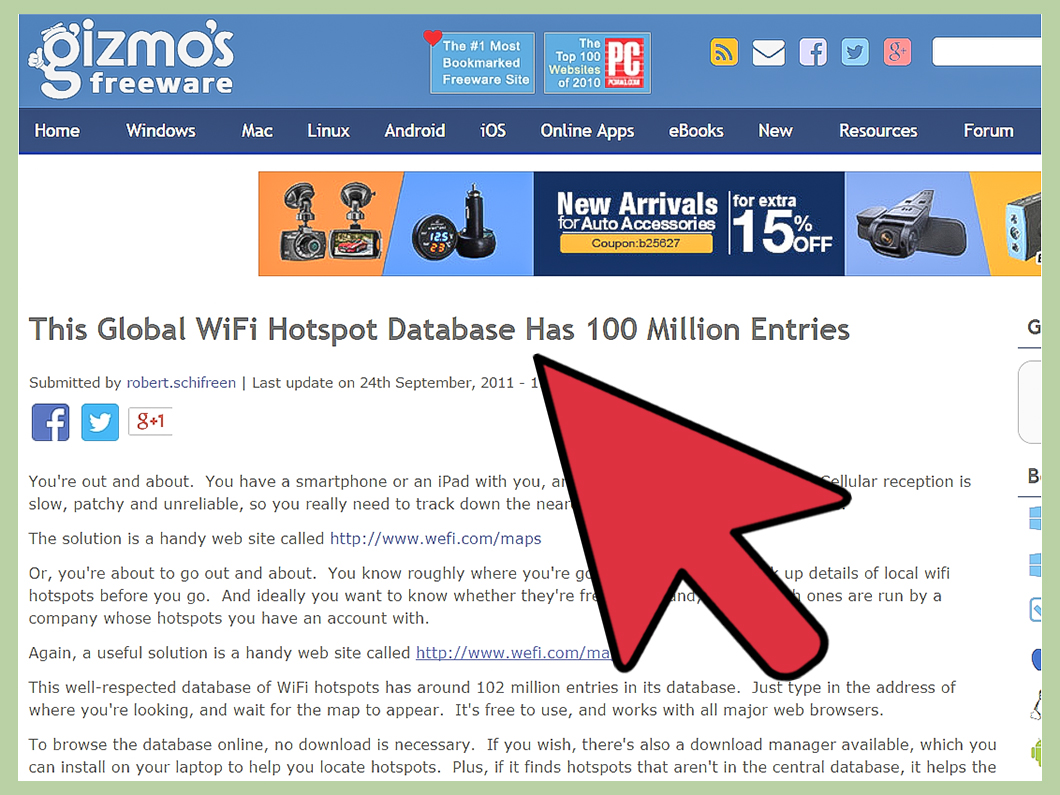
Task: Share article with Twitter button below byline
Action: pyautogui.click(x=100, y=422)
